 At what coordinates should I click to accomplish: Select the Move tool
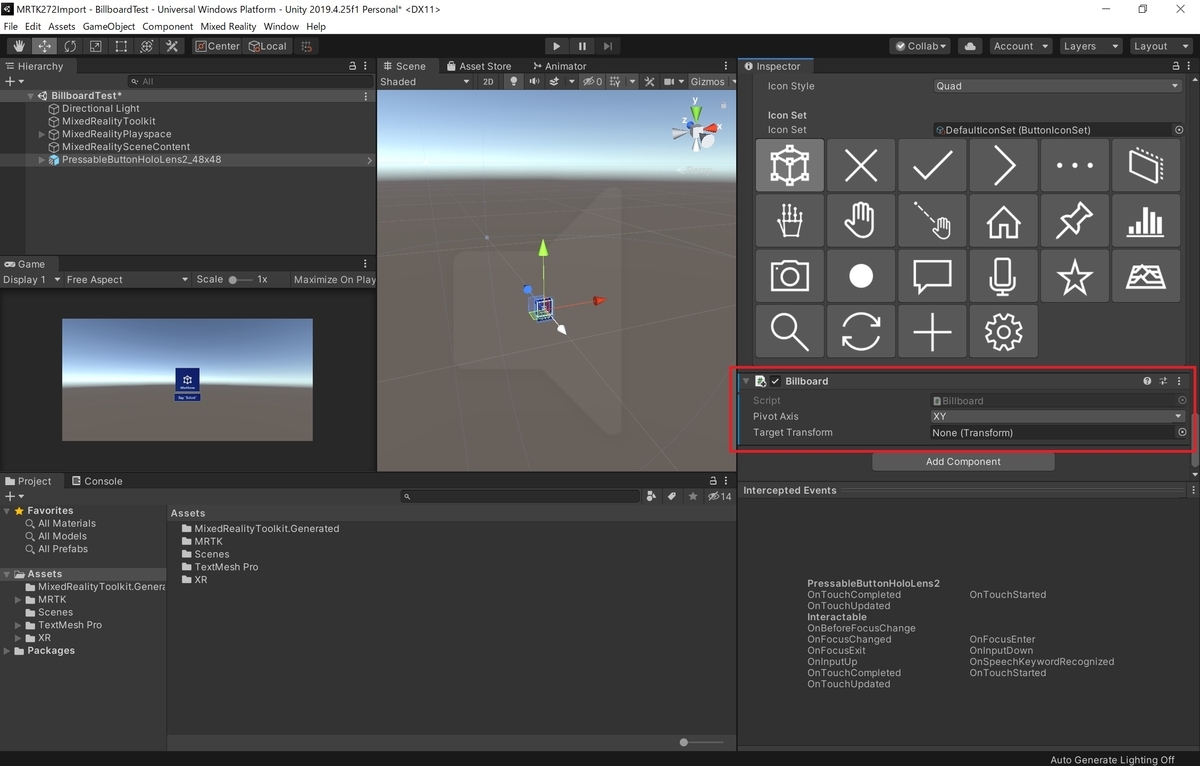45,46
